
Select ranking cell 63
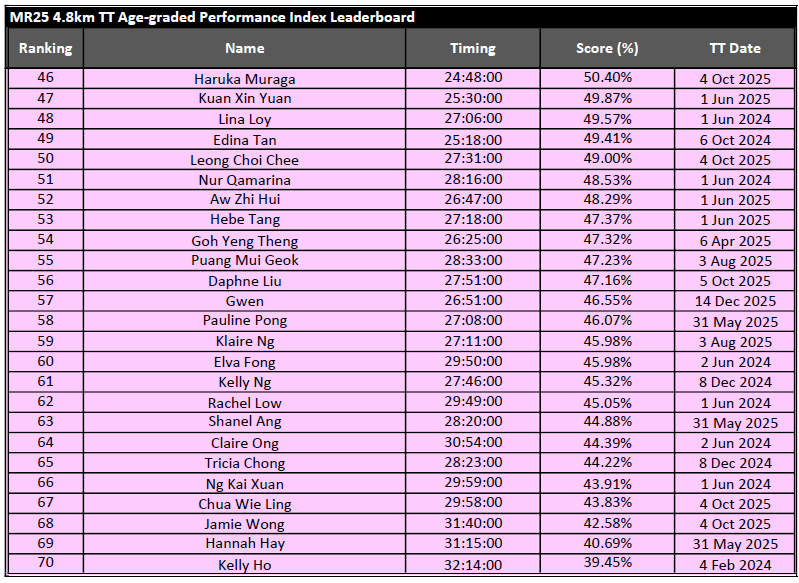[x=45, y=422]
